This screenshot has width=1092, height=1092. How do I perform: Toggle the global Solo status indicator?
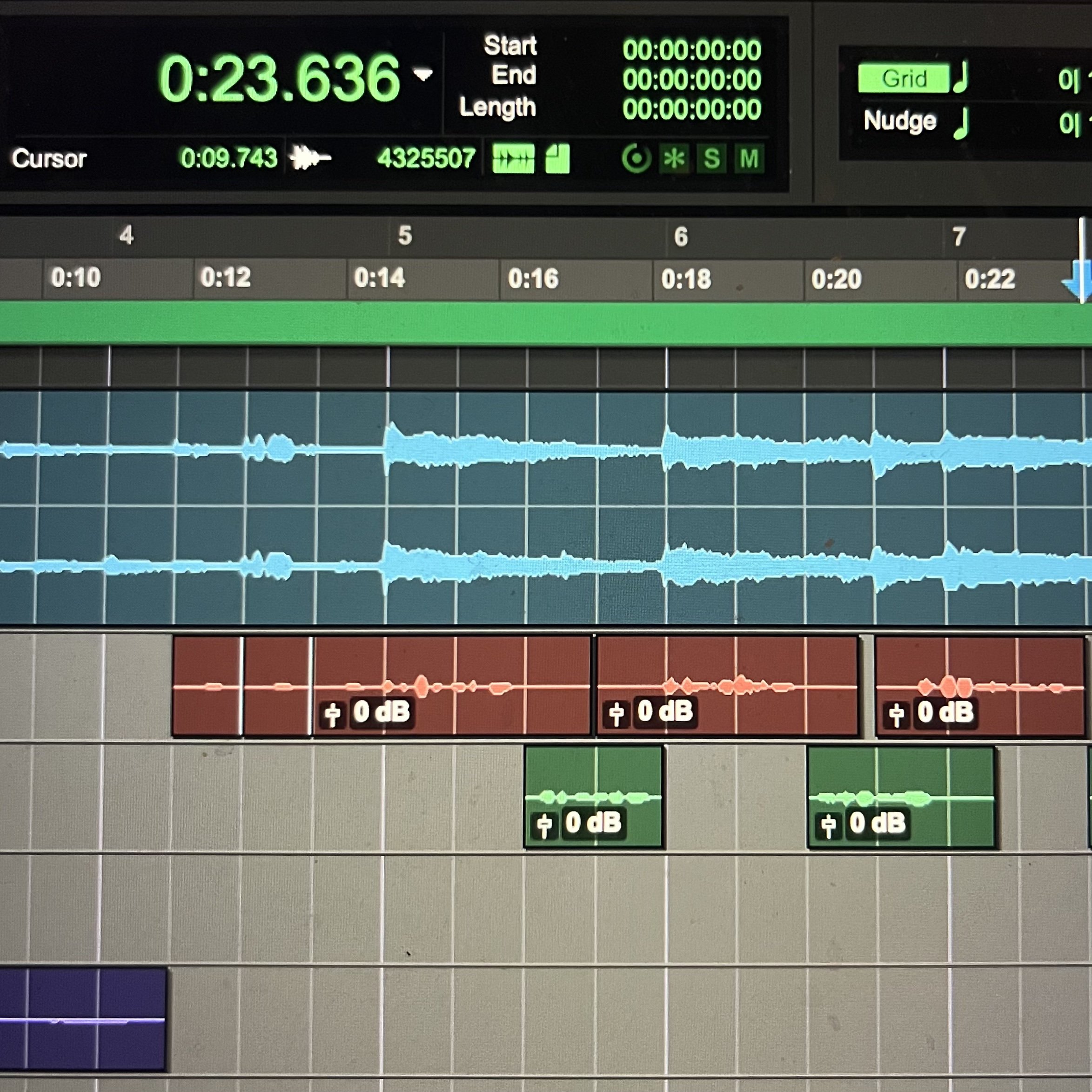711,159
